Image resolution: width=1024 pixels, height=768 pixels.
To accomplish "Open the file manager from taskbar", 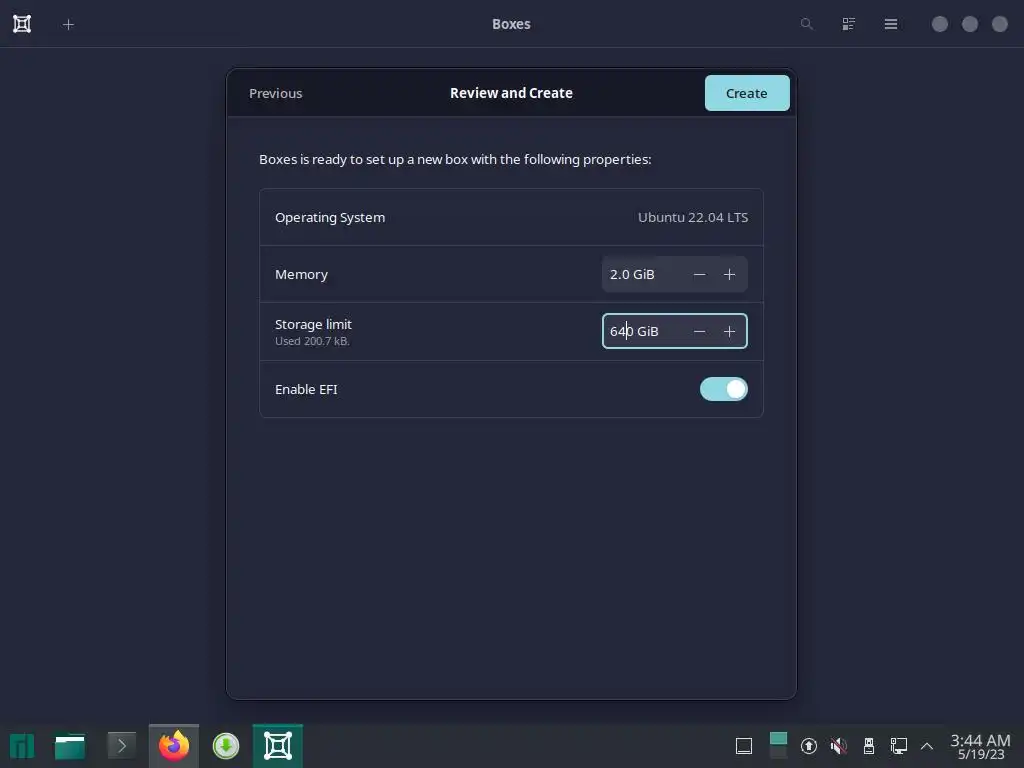I will [x=70, y=746].
